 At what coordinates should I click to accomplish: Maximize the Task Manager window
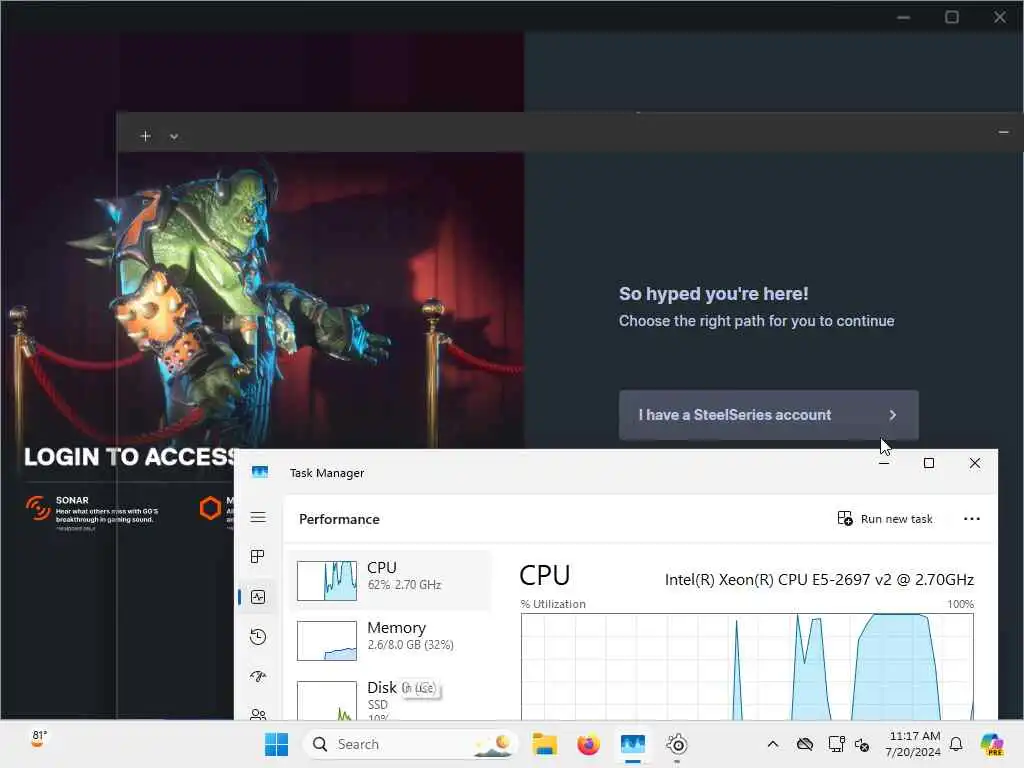click(929, 463)
